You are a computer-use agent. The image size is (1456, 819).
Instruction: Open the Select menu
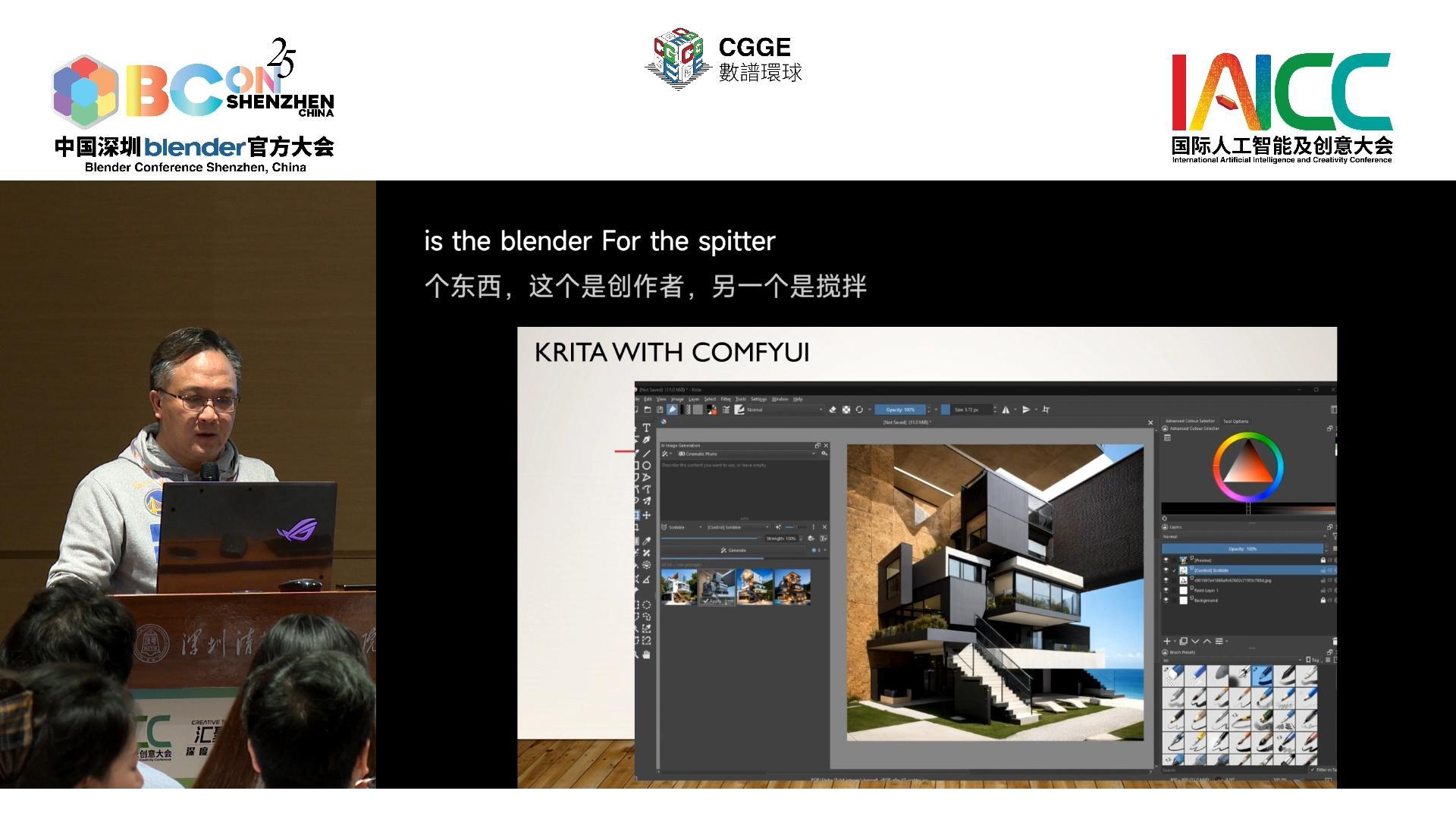click(x=710, y=399)
